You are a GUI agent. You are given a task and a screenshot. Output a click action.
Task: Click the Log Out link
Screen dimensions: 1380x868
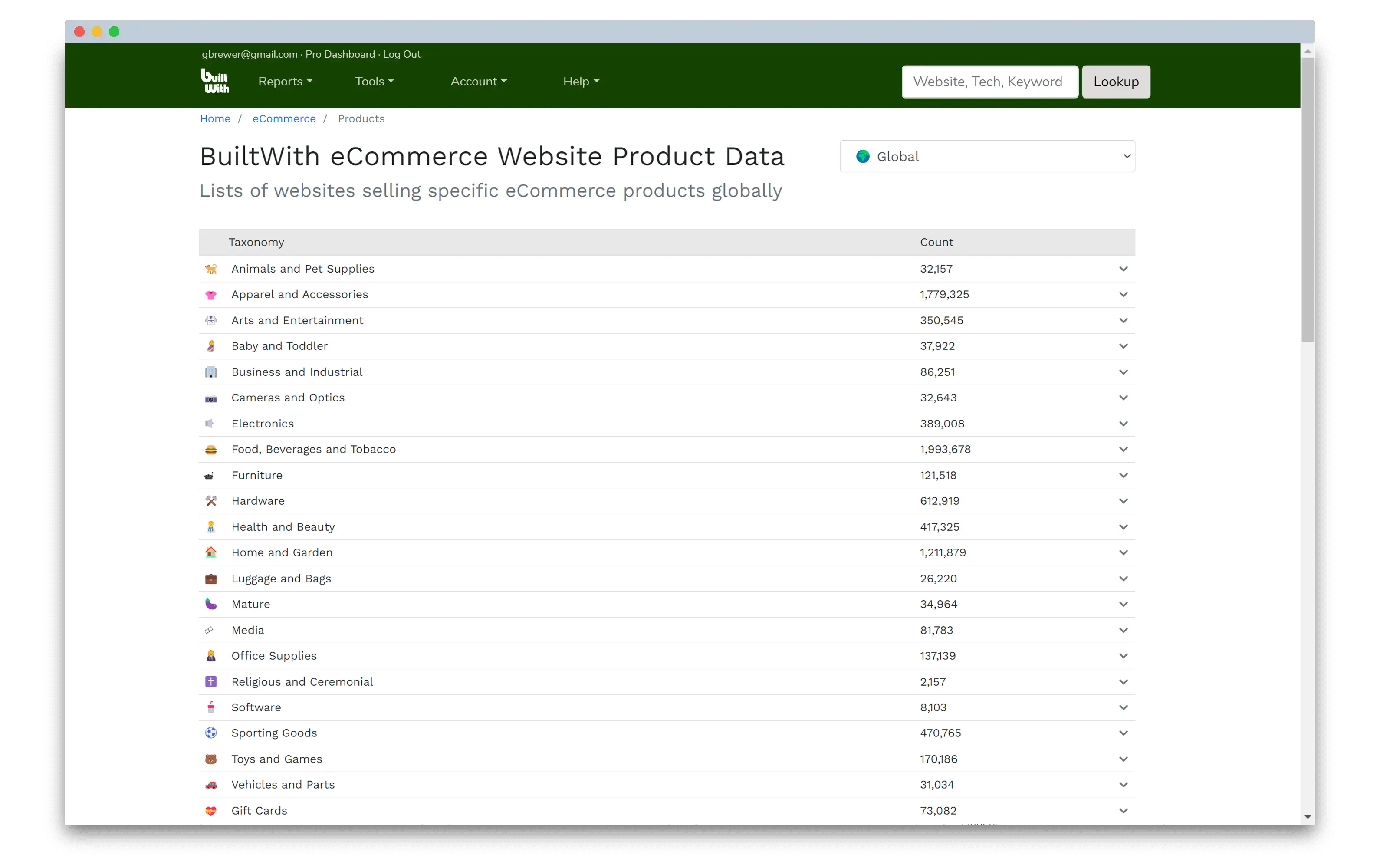tap(402, 54)
